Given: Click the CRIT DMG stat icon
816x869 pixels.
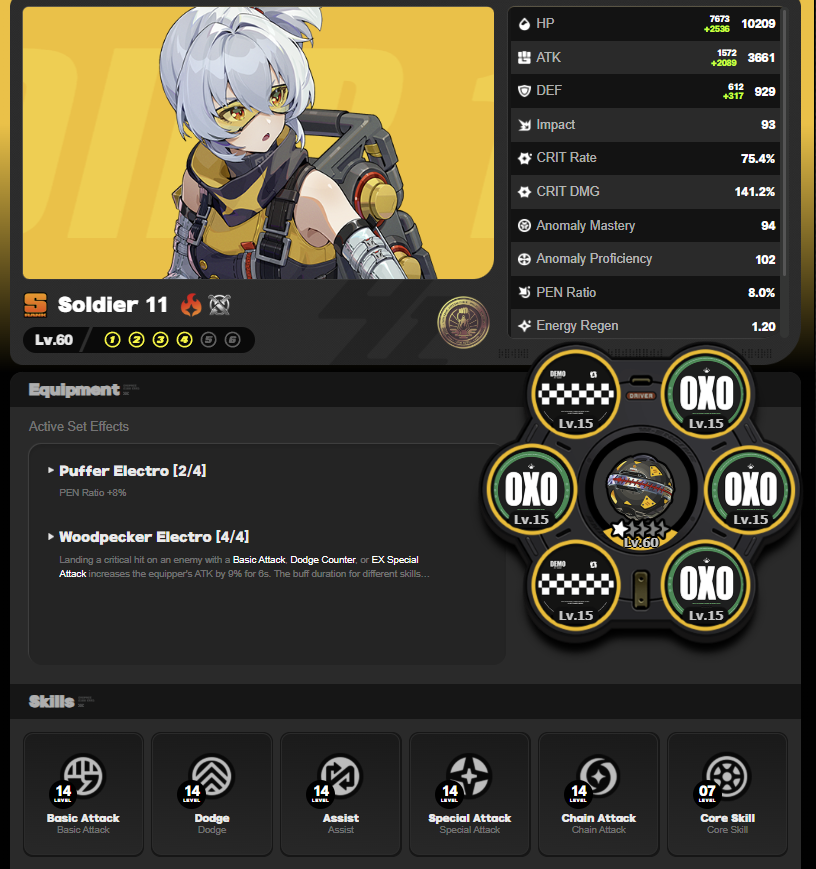Looking at the screenshot, I should 524,192.
